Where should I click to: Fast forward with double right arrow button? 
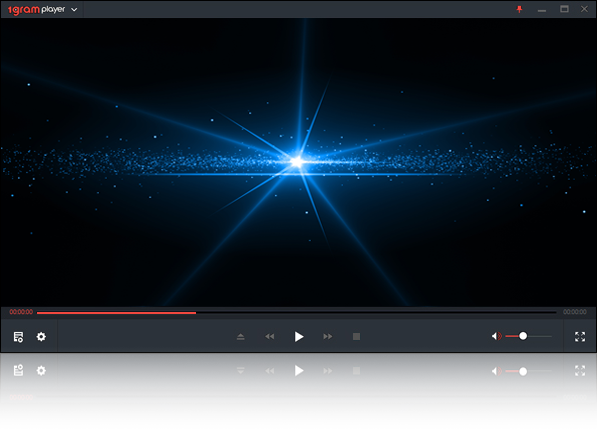coord(327,337)
